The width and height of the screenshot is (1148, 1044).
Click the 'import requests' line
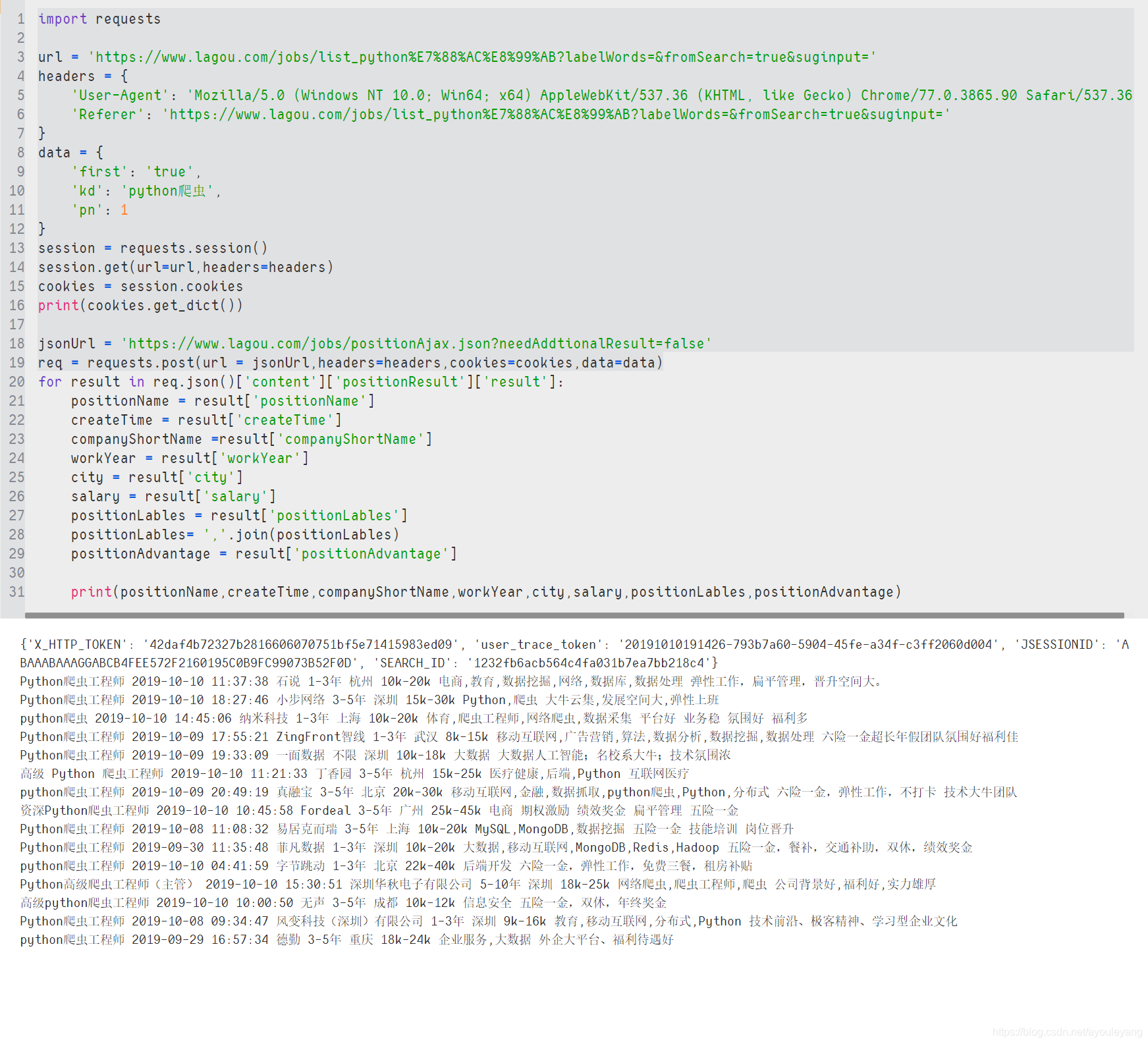(x=99, y=19)
